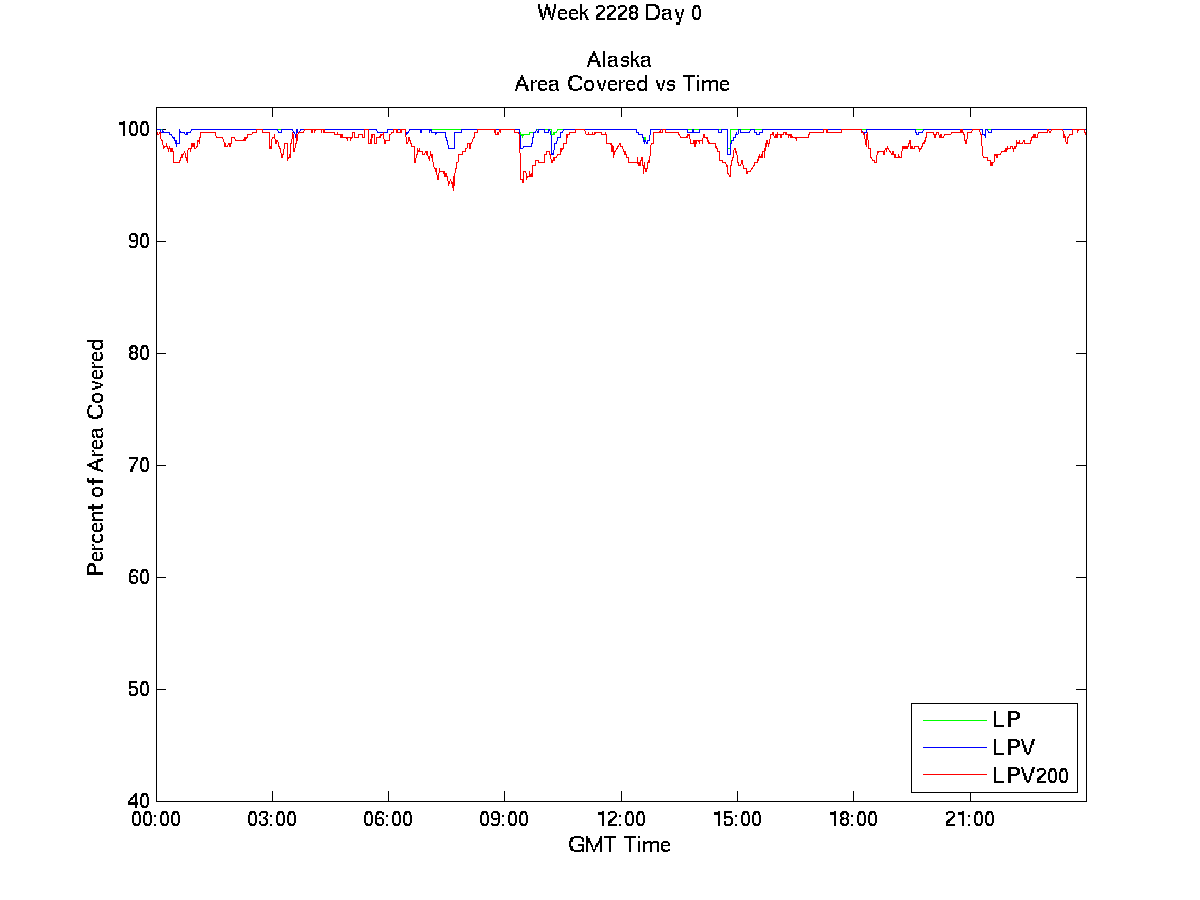Click the 50 percent y-axis label
1200x900 pixels.
(x=139, y=690)
